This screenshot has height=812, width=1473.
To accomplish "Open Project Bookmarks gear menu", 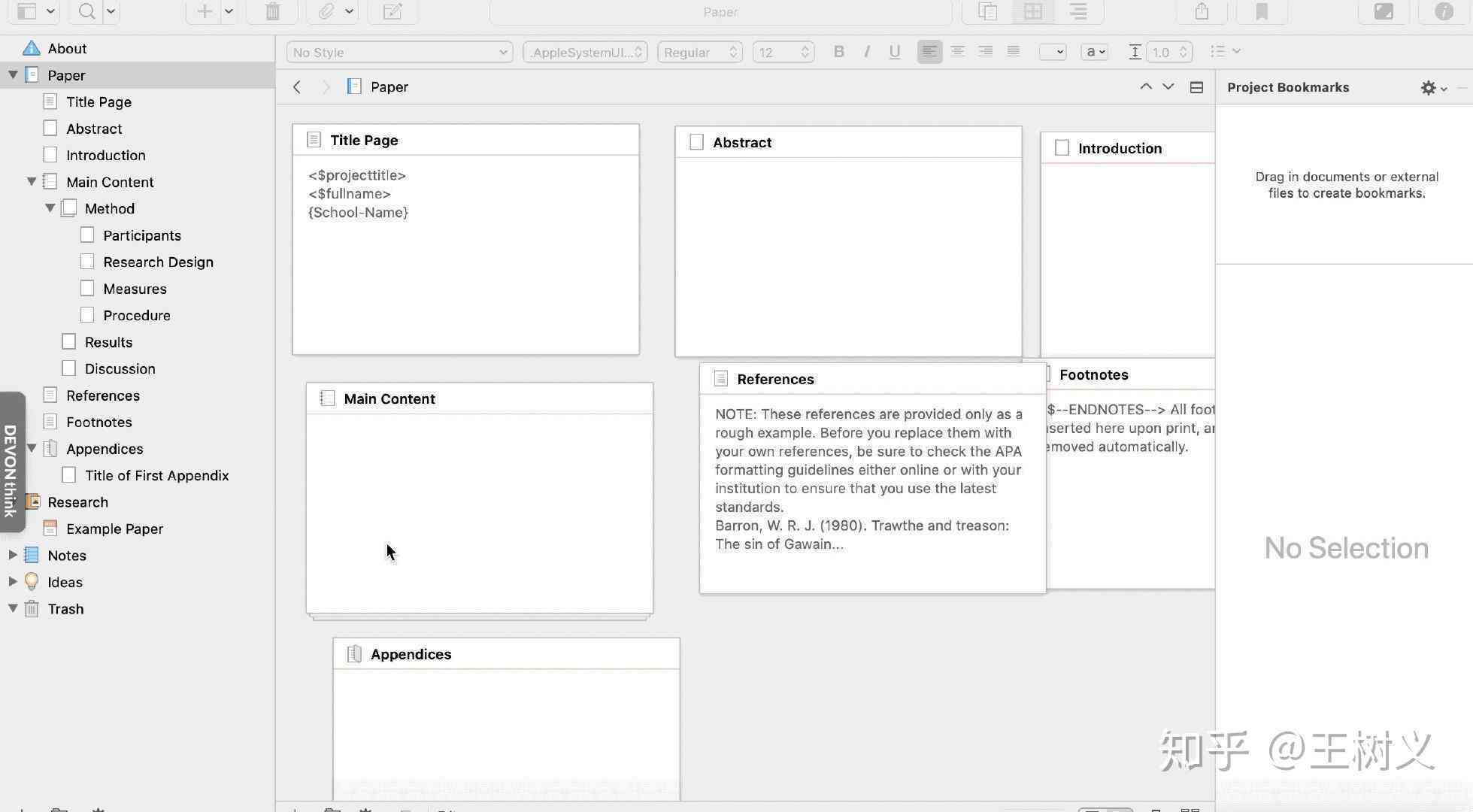I will 1433,88.
